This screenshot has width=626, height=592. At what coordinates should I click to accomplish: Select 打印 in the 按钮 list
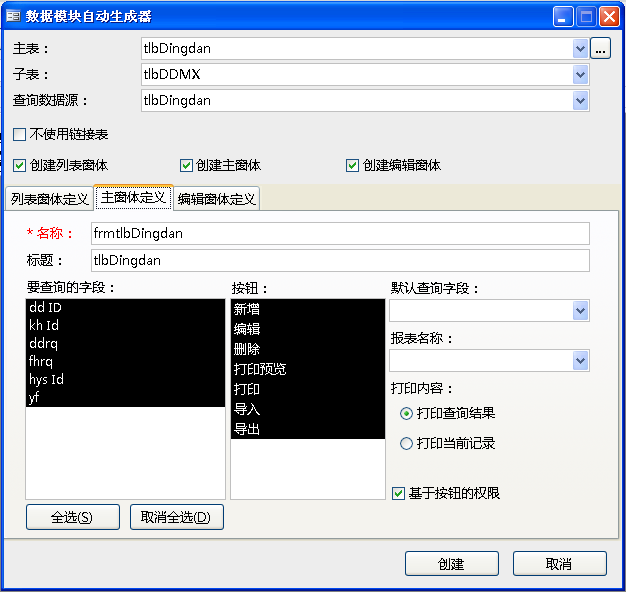[x=308, y=389]
